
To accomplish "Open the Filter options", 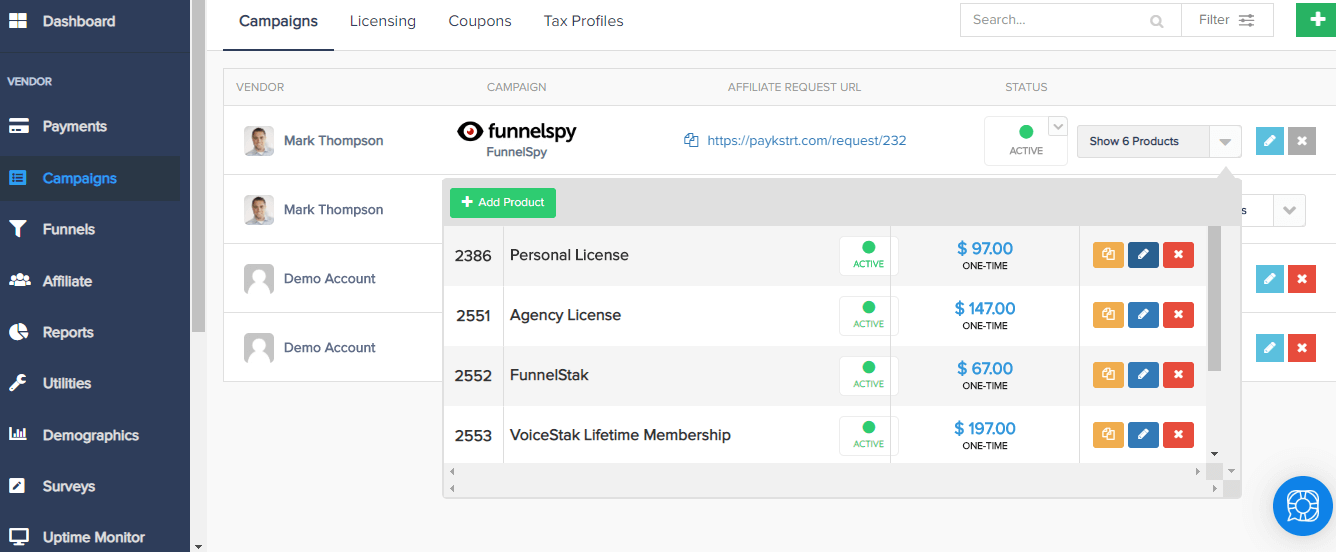I will click(x=1227, y=20).
